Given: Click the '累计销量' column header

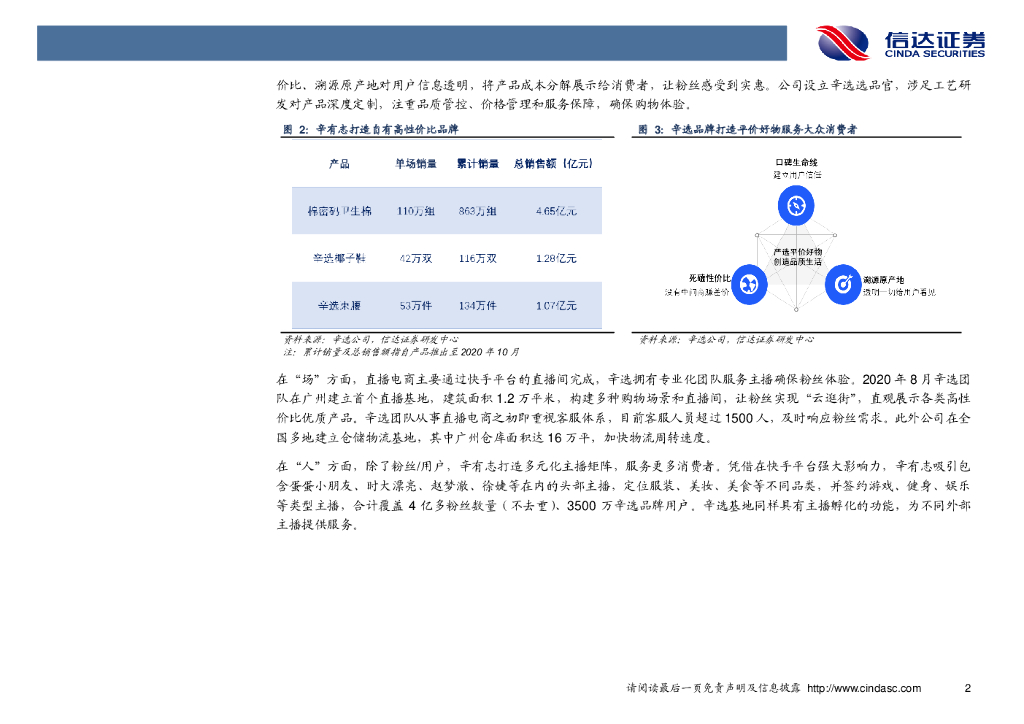Looking at the screenshot, I should (x=477, y=164).
